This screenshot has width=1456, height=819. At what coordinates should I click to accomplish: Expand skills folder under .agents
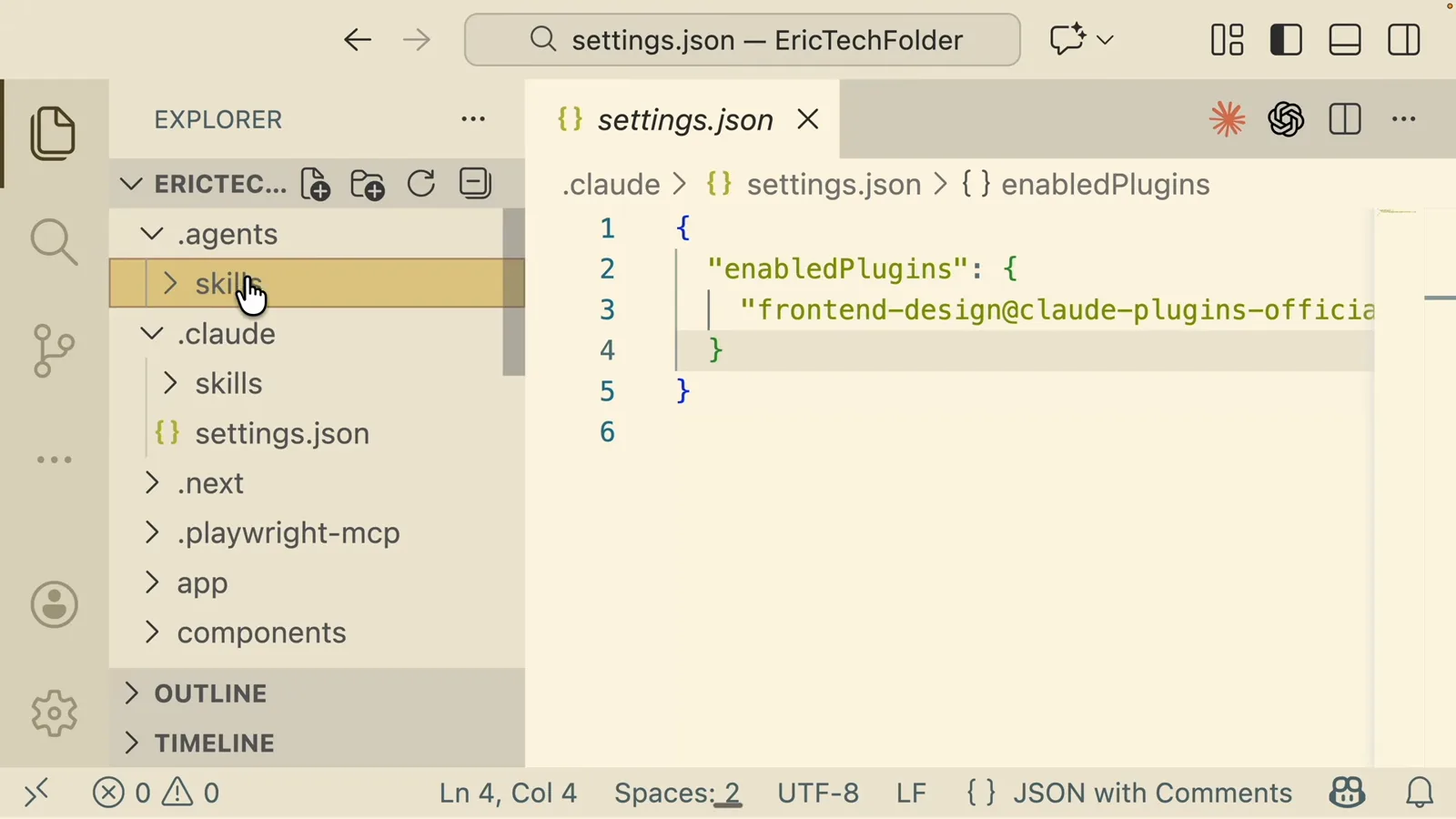[x=169, y=283]
